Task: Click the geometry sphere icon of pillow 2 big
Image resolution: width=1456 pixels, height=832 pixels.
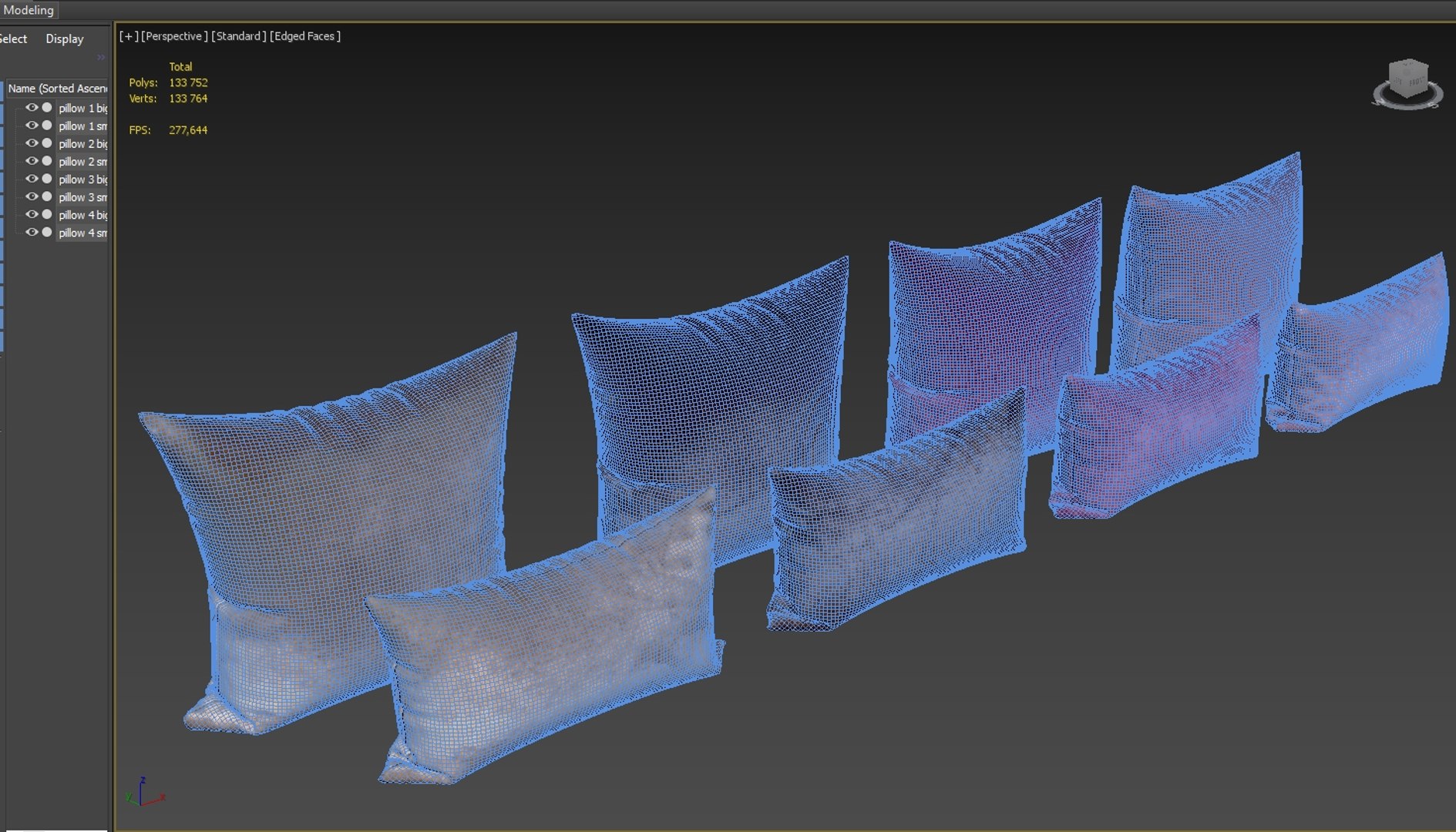Action: click(47, 143)
